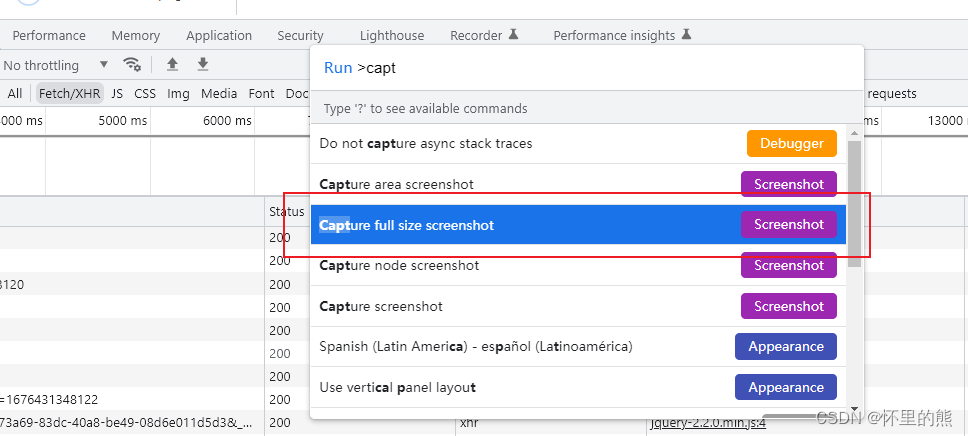Image resolution: width=968 pixels, height=436 pixels.
Task: Select Capture node screenshot command
Action: pyautogui.click(x=578, y=266)
